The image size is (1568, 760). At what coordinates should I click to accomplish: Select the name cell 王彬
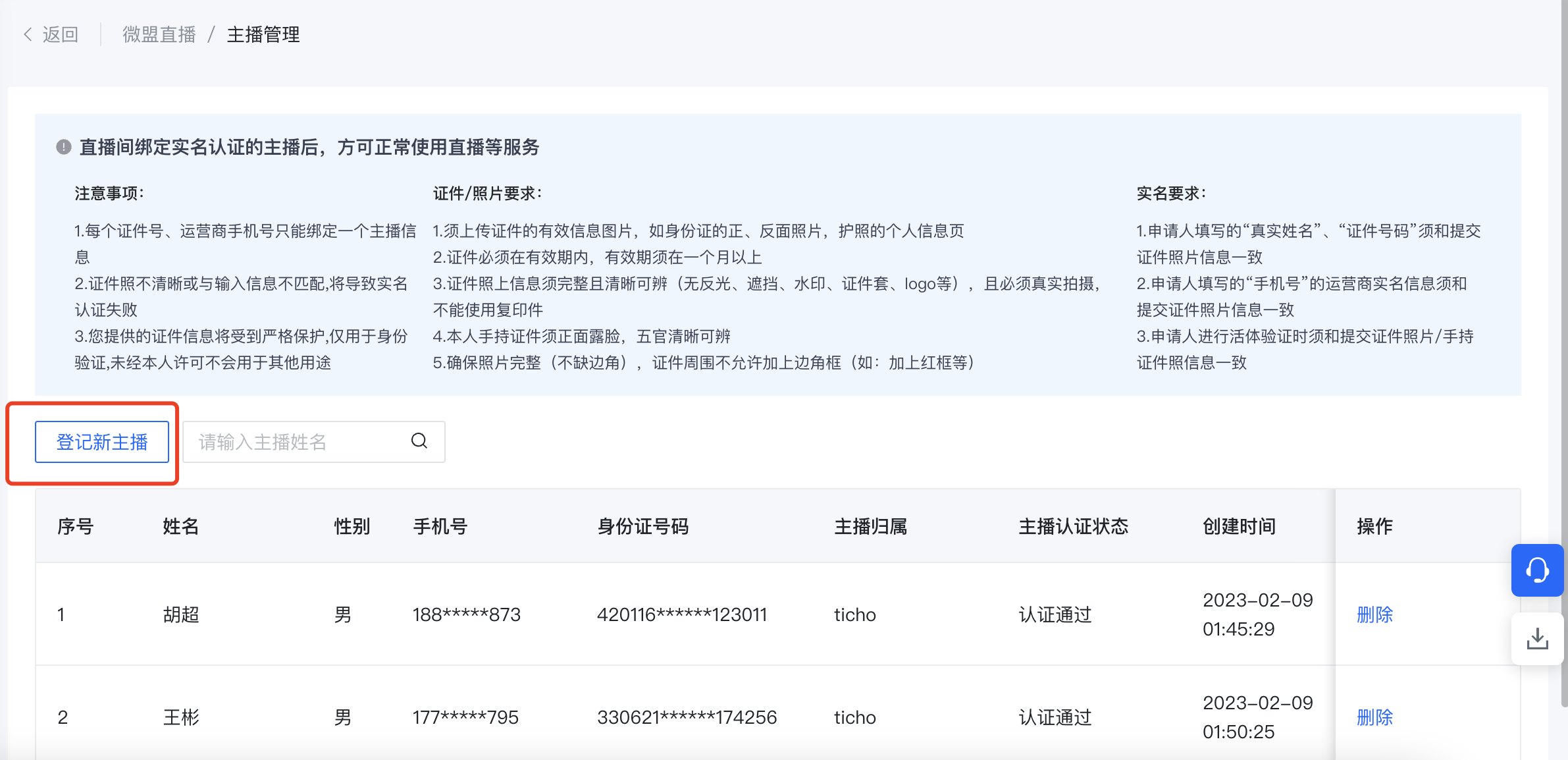pos(181,717)
